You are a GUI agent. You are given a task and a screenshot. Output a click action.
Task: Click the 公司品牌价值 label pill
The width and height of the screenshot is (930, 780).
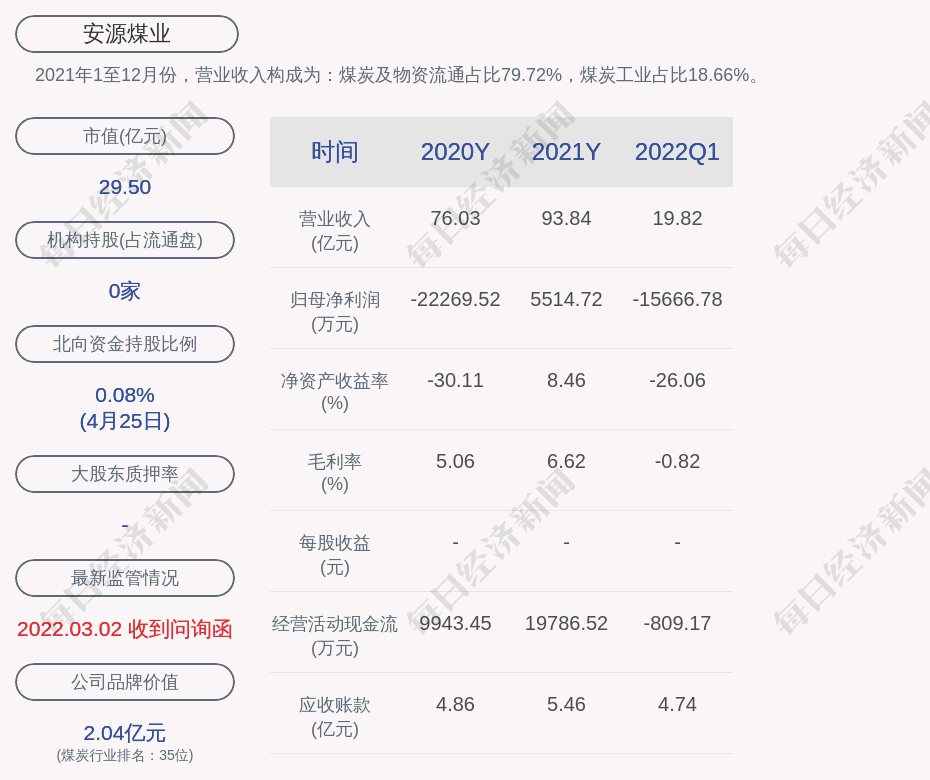click(125, 682)
